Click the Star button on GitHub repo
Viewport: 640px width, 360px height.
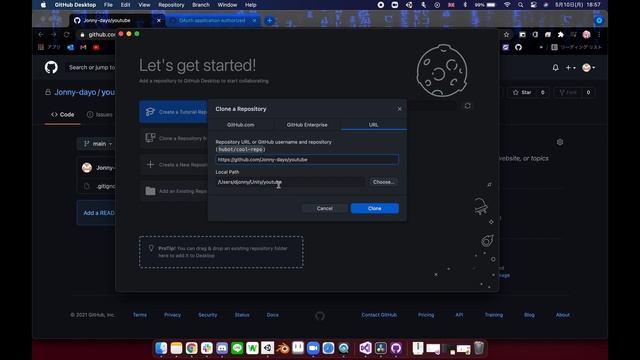click(x=522, y=92)
